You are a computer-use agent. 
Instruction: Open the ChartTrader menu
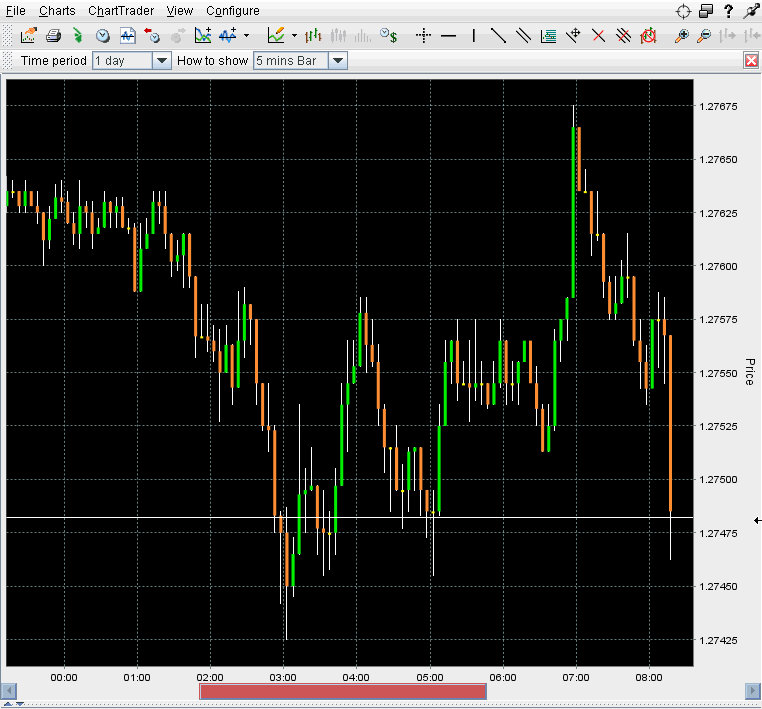point(121,11)
